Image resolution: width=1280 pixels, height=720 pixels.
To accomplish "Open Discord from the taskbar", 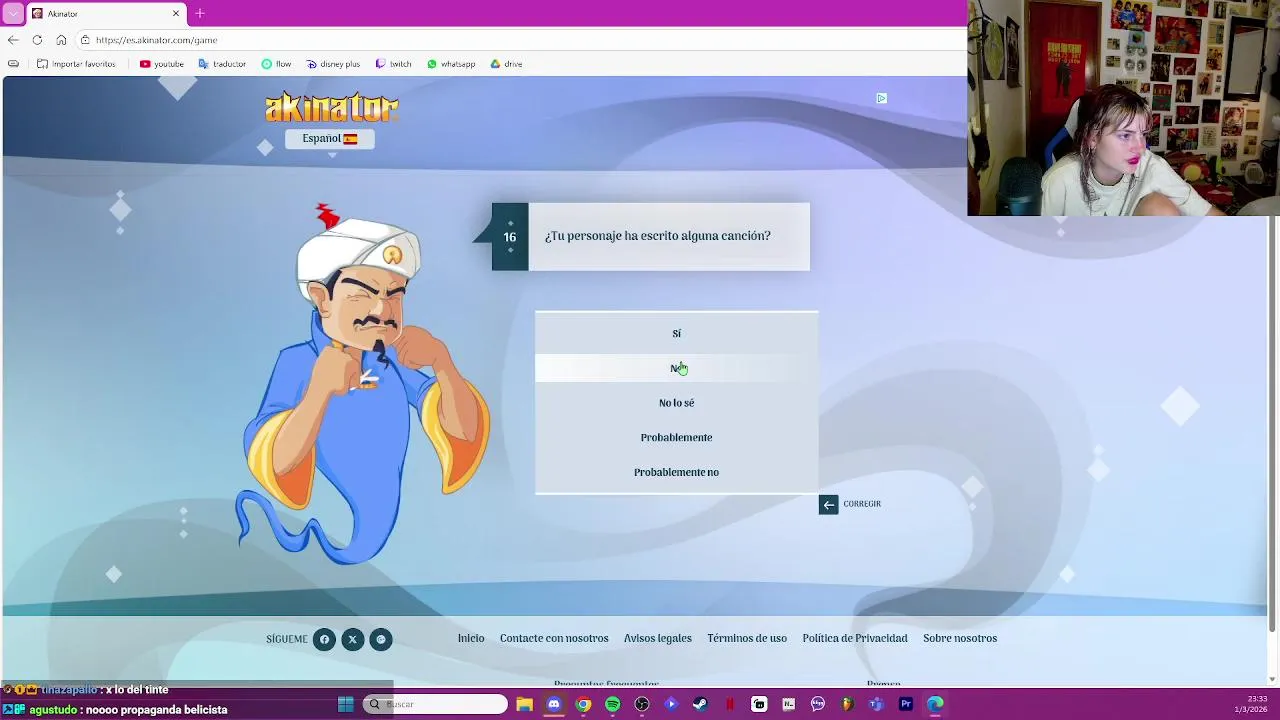I will click(x=554, y=704).
